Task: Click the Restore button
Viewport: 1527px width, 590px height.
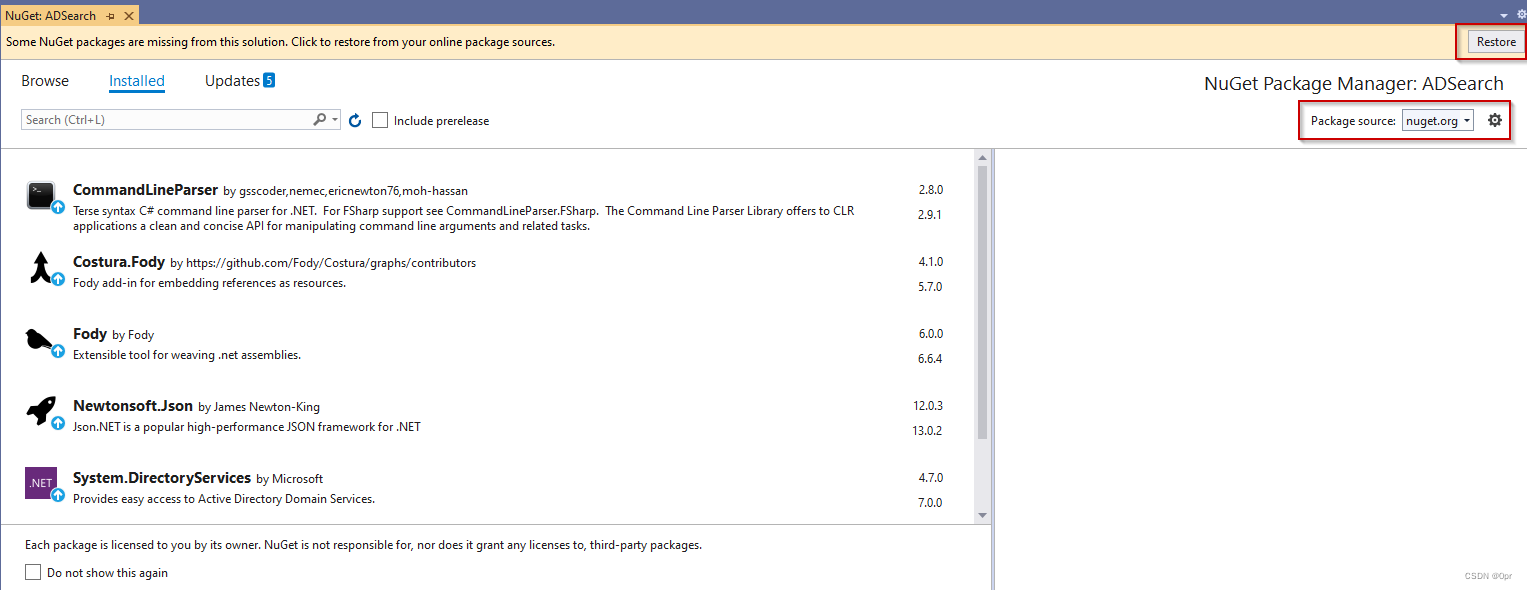Action: click(1495, 41)
